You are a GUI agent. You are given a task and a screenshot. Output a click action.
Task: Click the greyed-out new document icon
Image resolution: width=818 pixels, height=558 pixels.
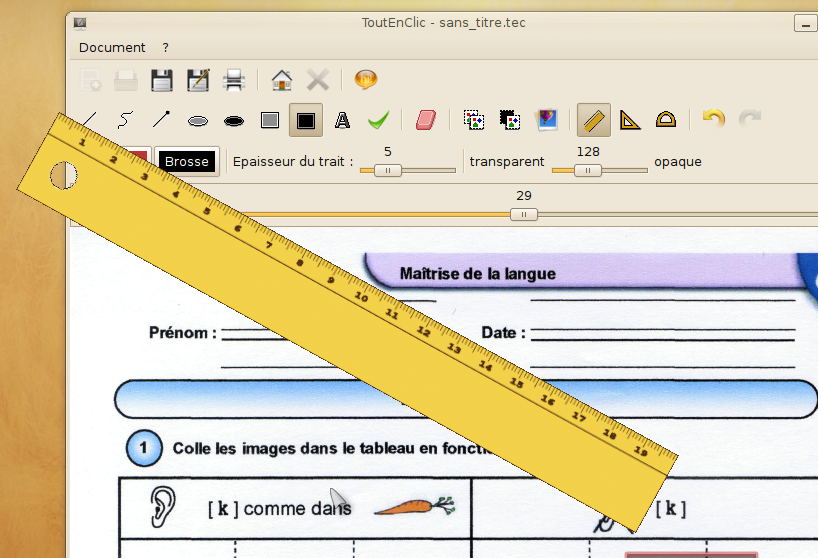pos(90,80)
